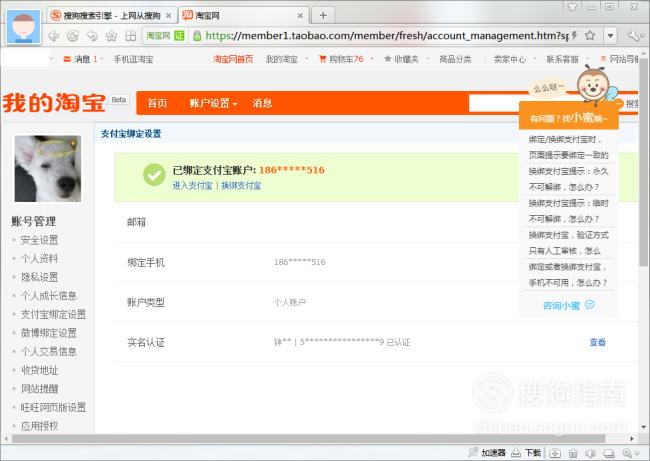
Task: Click the 我的淘宝 logo
Action: pyautogui.click(x=54, y=103)
